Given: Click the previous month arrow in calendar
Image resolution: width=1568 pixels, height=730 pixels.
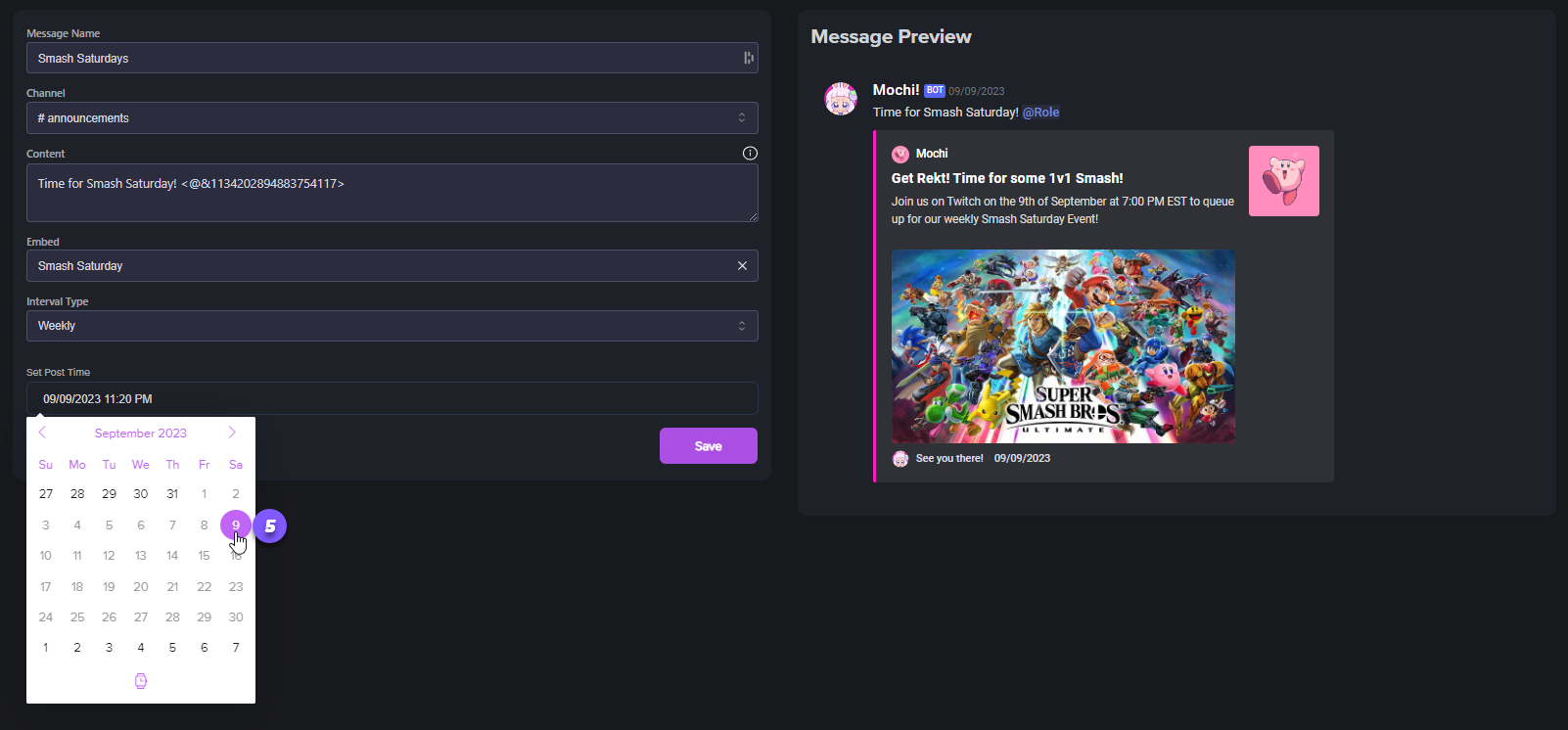Looking at the screenshot, I should (x=42, y=433).
